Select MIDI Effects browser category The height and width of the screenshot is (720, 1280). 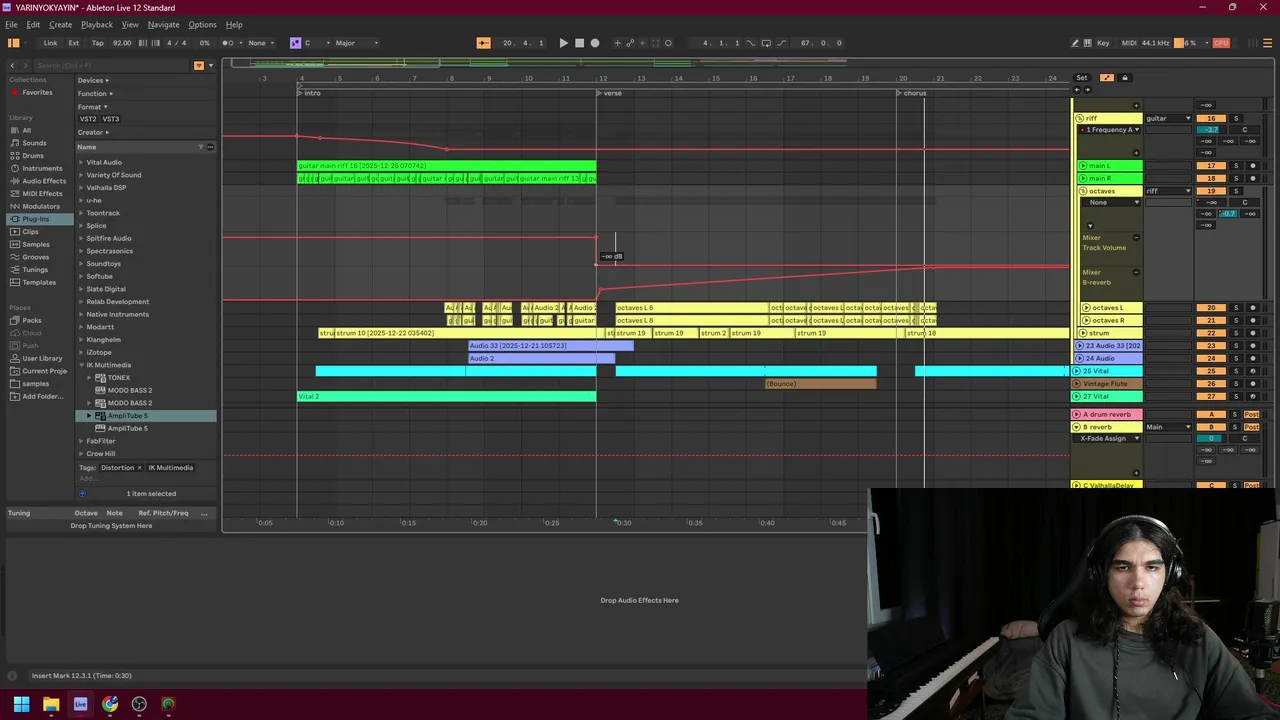coord(42,194)
